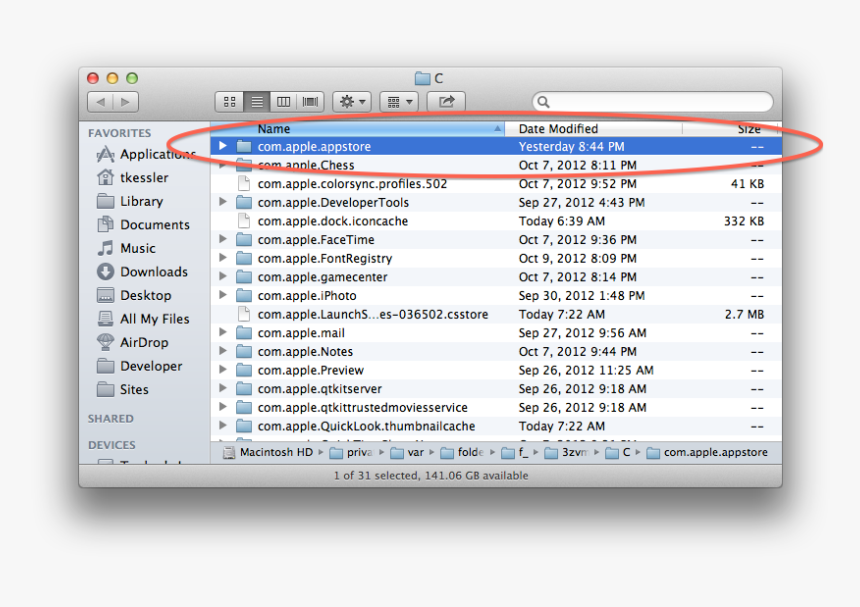Expand the com.apple.gamecenter folder

[x=223, y=276]
